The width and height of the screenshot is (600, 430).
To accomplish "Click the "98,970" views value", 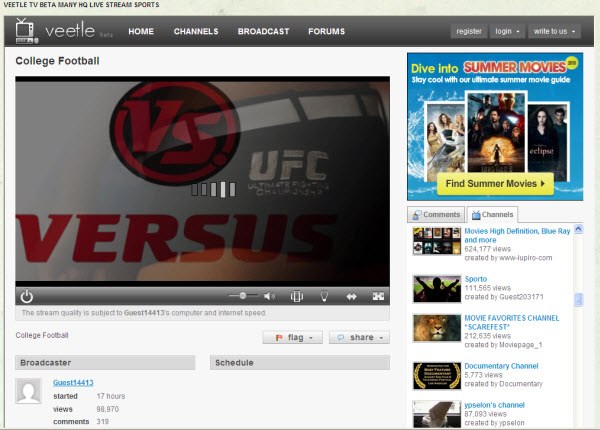I will coord(108,409).
